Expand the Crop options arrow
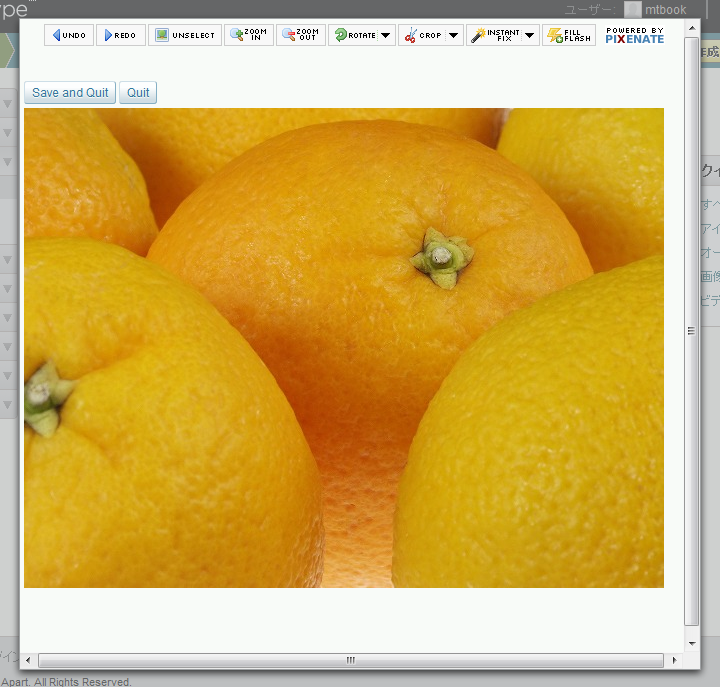 pos(453,35)
